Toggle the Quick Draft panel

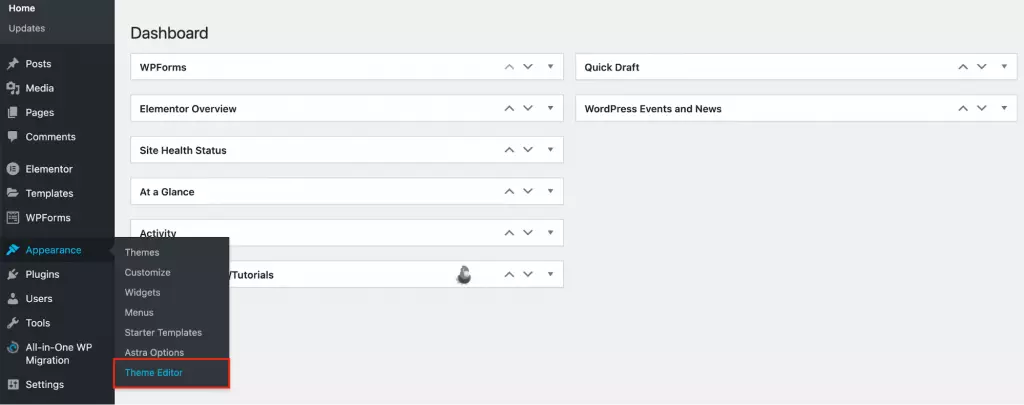tap(1004, 67)
